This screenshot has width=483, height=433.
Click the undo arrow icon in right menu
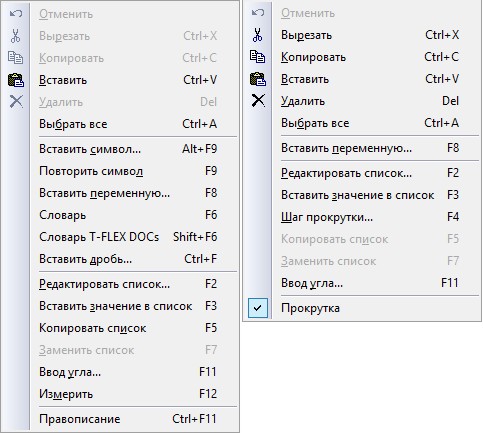tap(258, 13)
